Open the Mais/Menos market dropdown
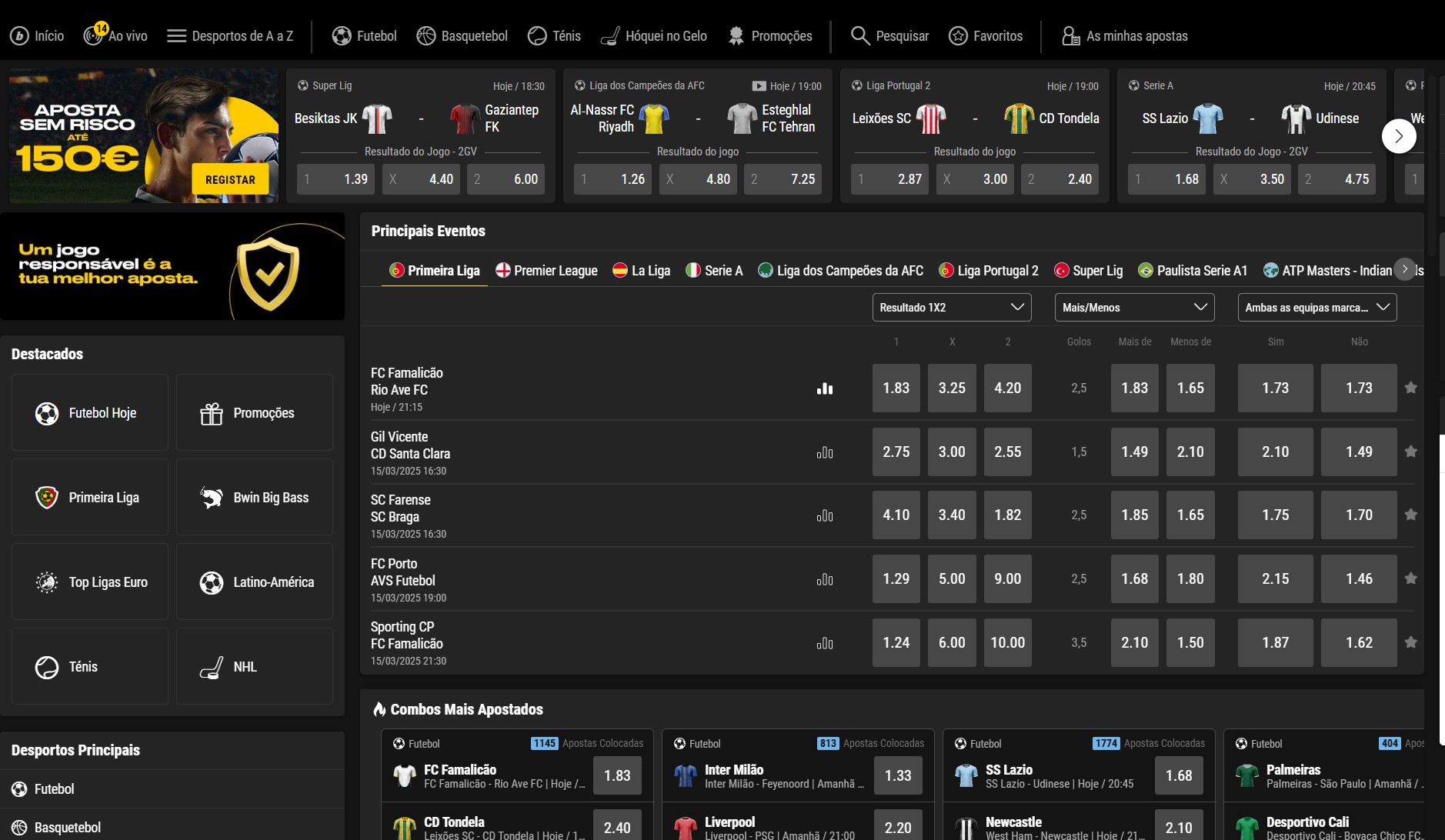 point(1134,307)
